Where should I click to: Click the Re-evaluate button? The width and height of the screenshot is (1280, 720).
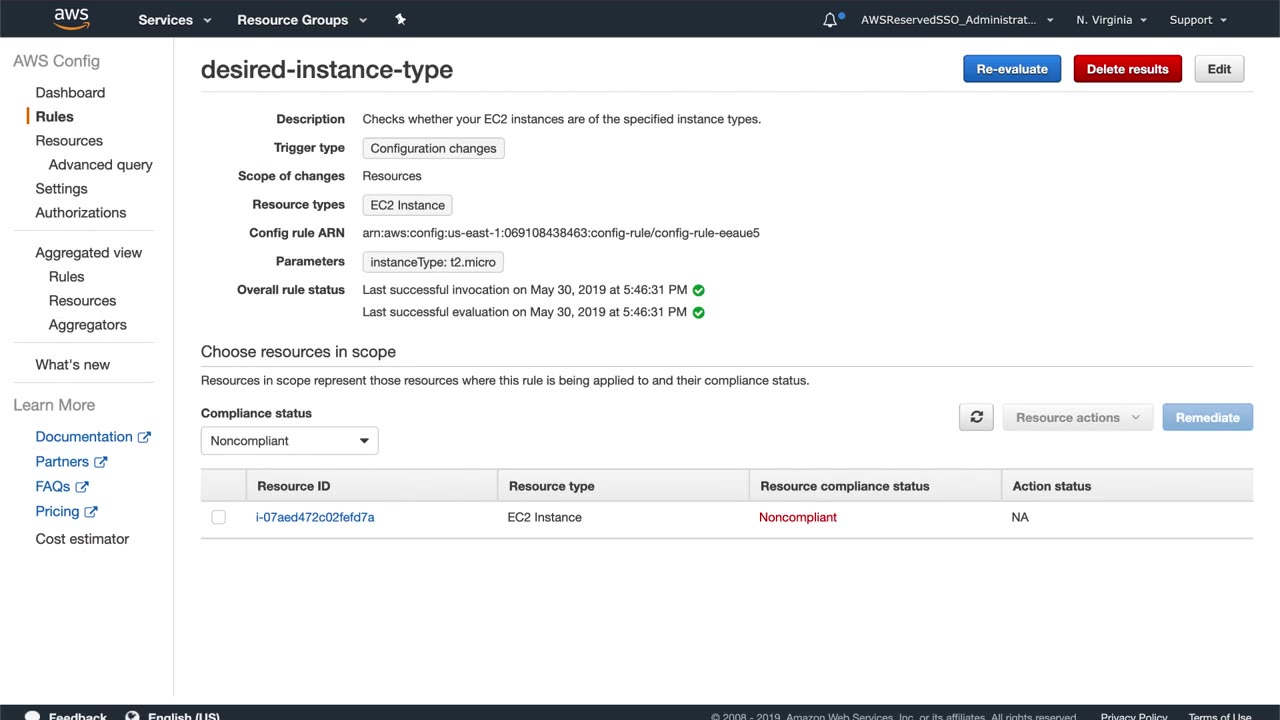[1011, 69]
